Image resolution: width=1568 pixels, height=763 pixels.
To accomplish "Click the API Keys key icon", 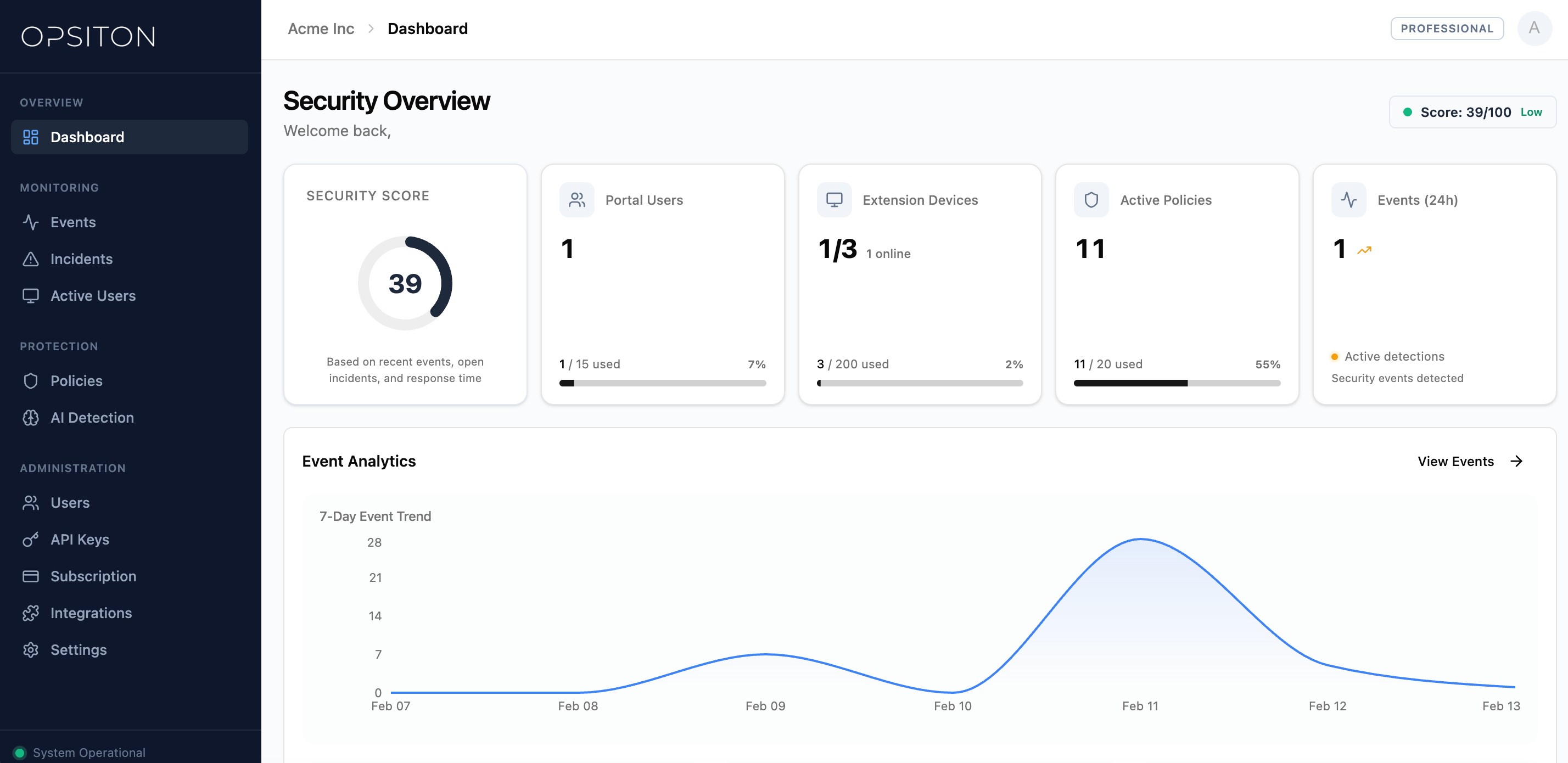I will 30,540.
